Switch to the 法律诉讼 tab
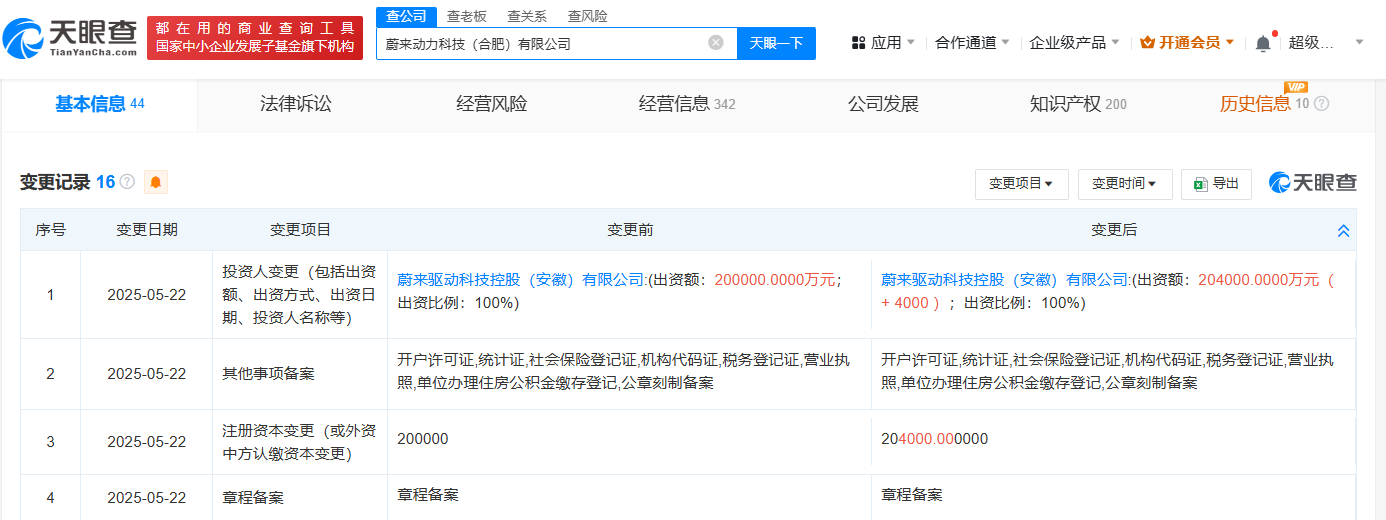The height and width of the screenshot is (520, 1386). coord(295,104)
